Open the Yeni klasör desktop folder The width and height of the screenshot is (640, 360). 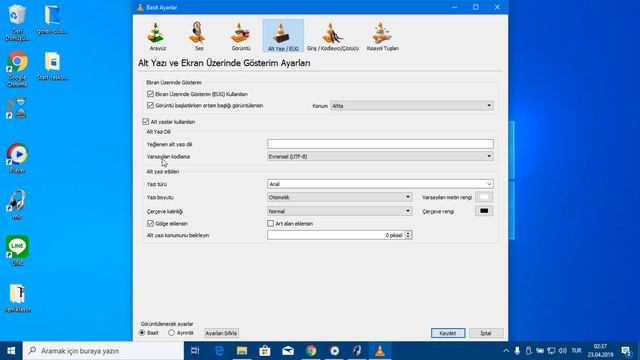pos(18,298)
